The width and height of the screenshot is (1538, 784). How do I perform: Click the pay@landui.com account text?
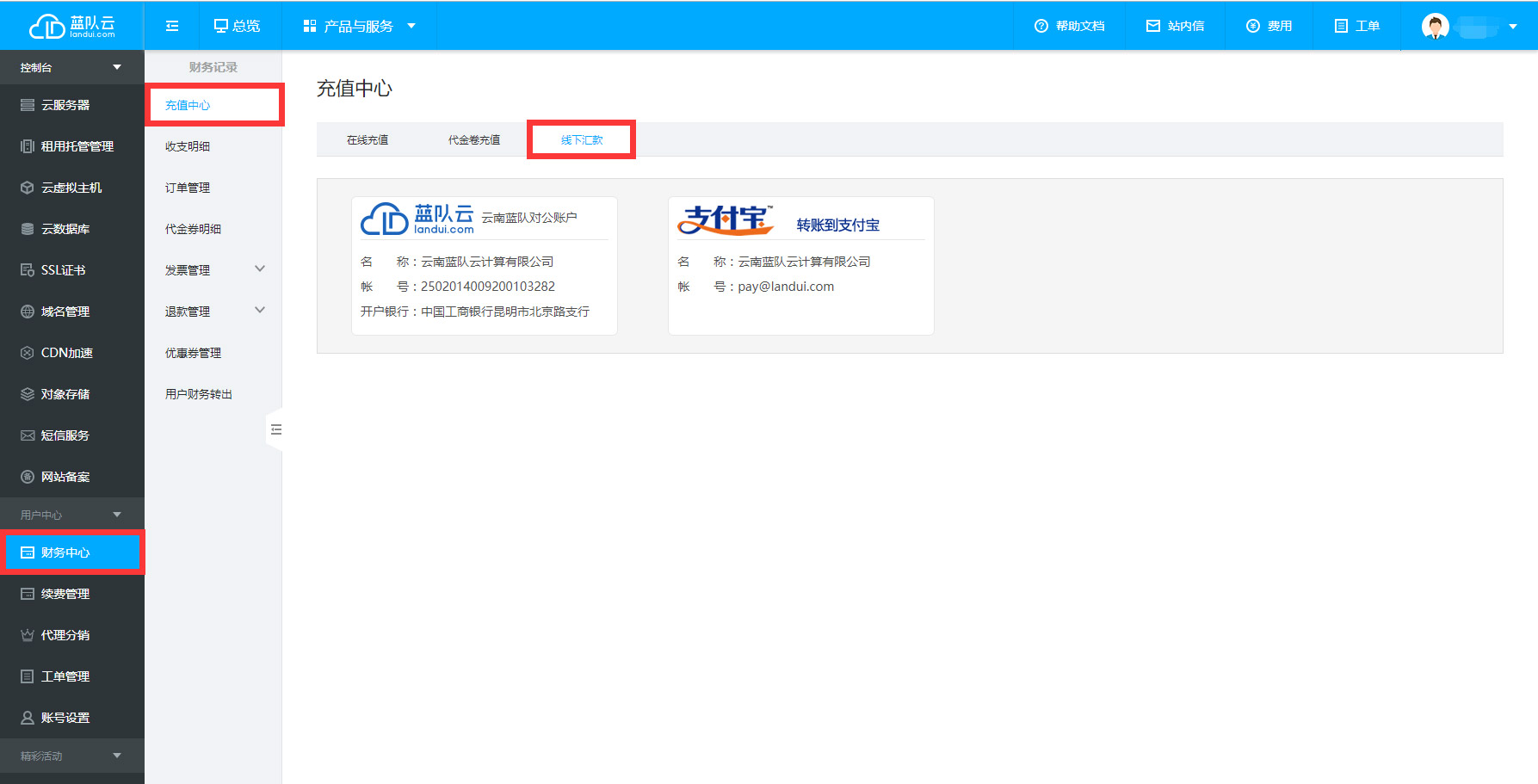click(x=786, y=287)
